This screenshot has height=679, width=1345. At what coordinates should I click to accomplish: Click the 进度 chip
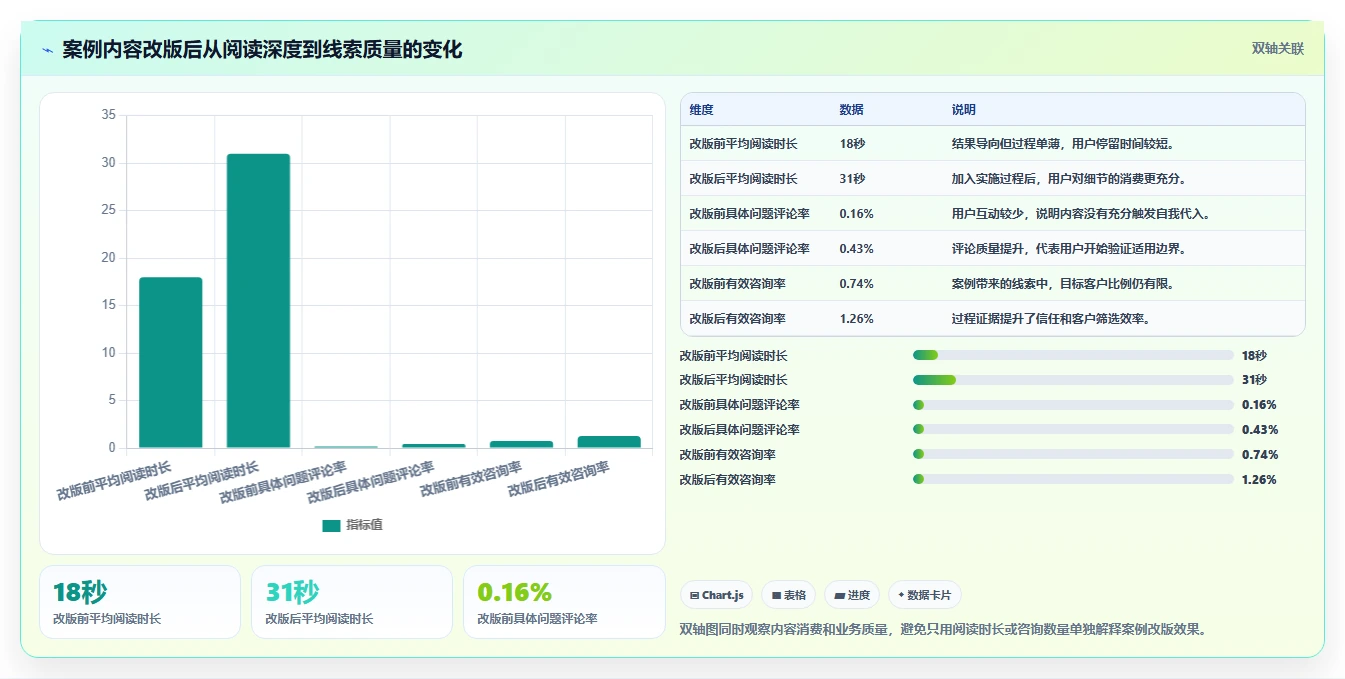(852, 595)
